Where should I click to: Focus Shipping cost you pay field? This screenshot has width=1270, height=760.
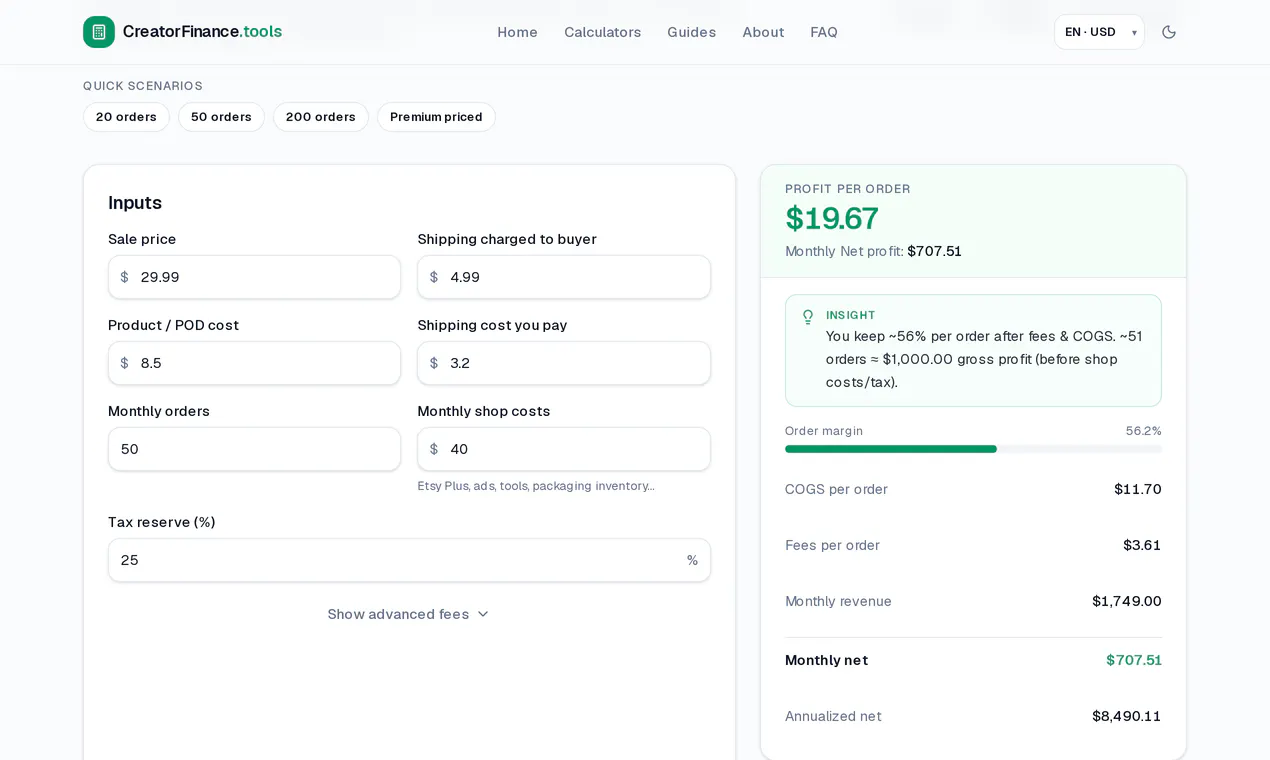point(564,363)
